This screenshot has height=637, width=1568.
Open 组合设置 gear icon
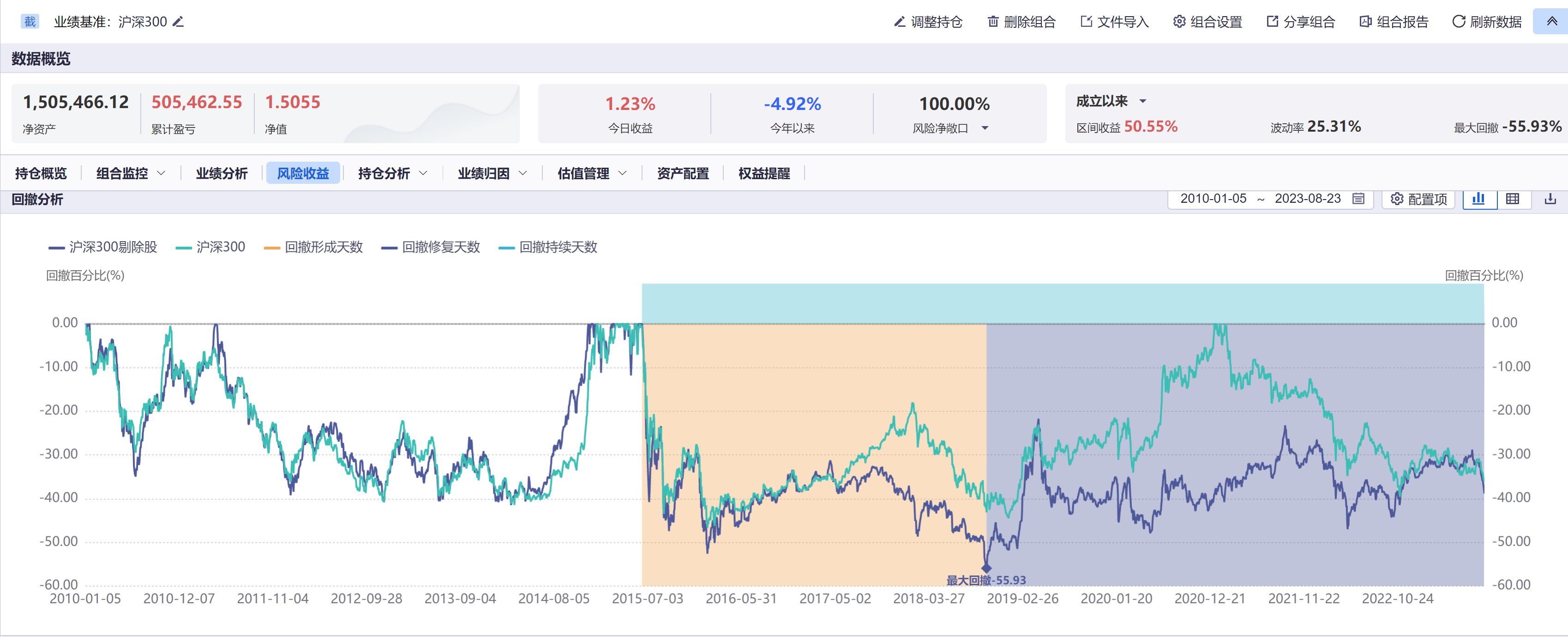click(x=1179, y=22)
